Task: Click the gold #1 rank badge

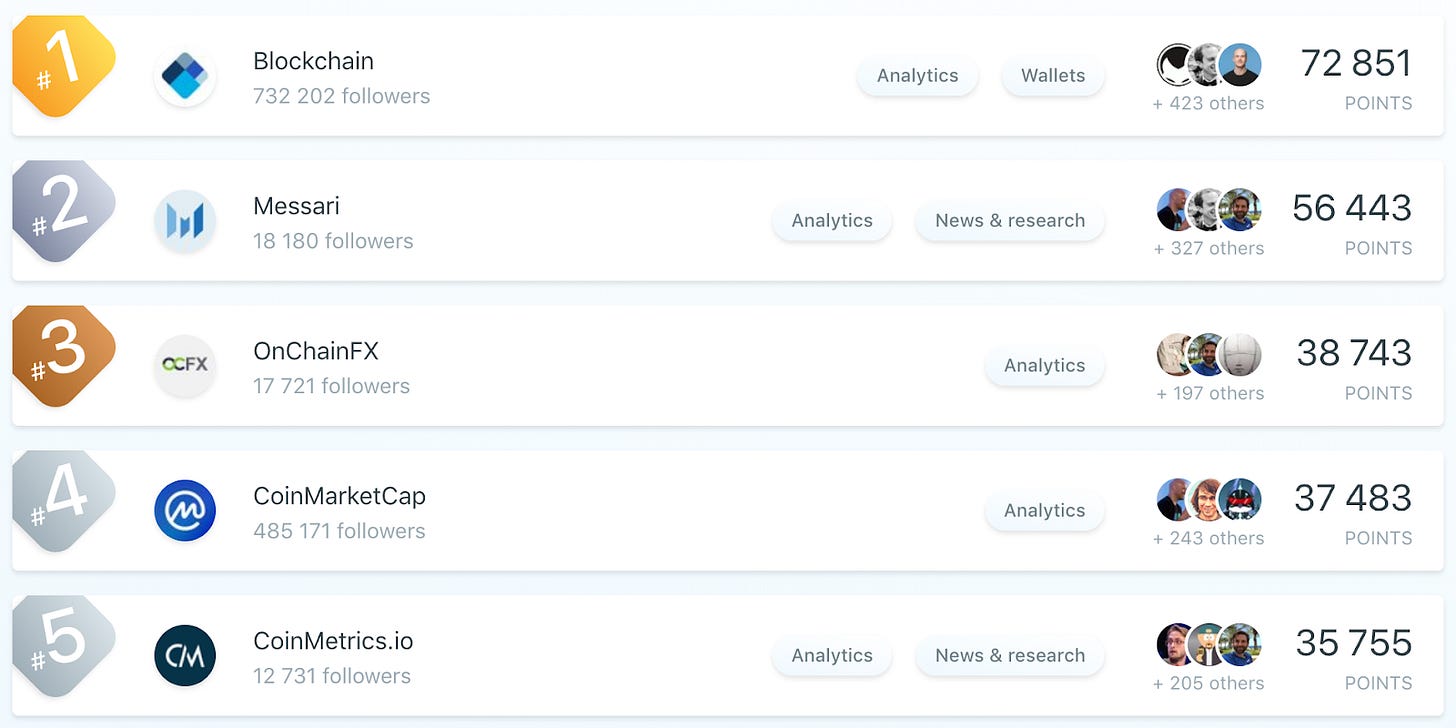Action: pyautogui.click(x=64, y=65)
